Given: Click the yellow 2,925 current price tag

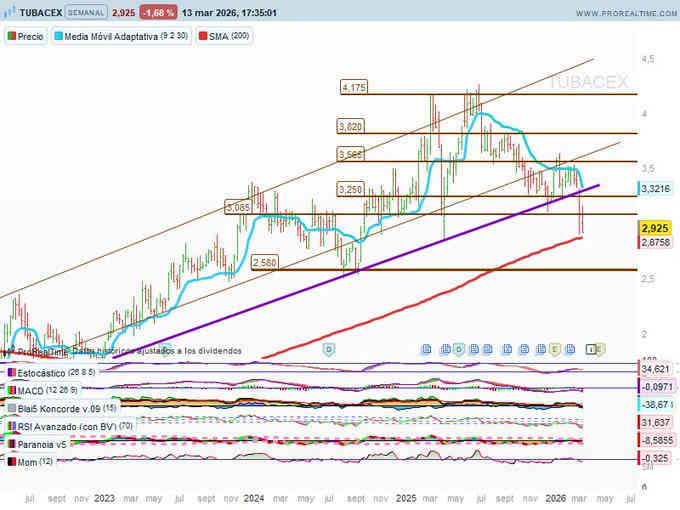Looking at the screenshot, I should coord(655,229).
